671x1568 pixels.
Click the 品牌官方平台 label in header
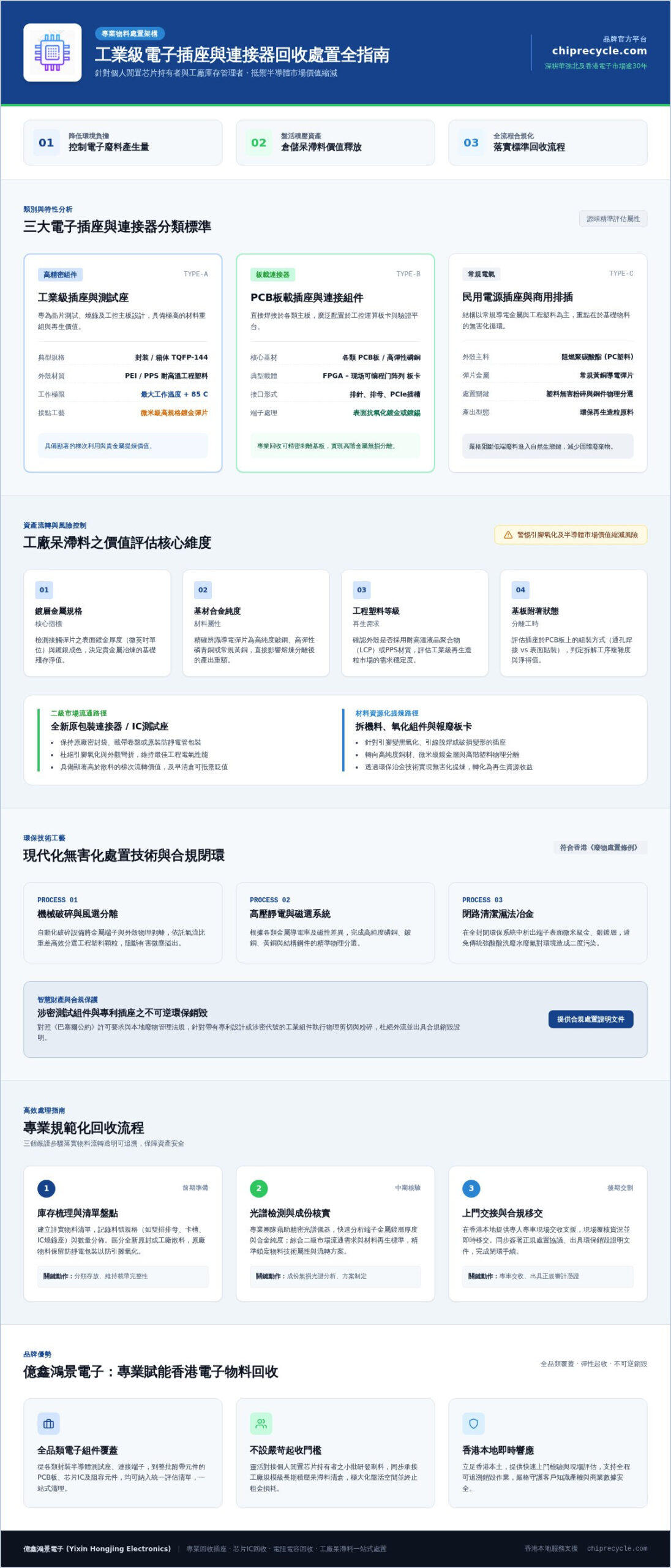tap(624, 39)
